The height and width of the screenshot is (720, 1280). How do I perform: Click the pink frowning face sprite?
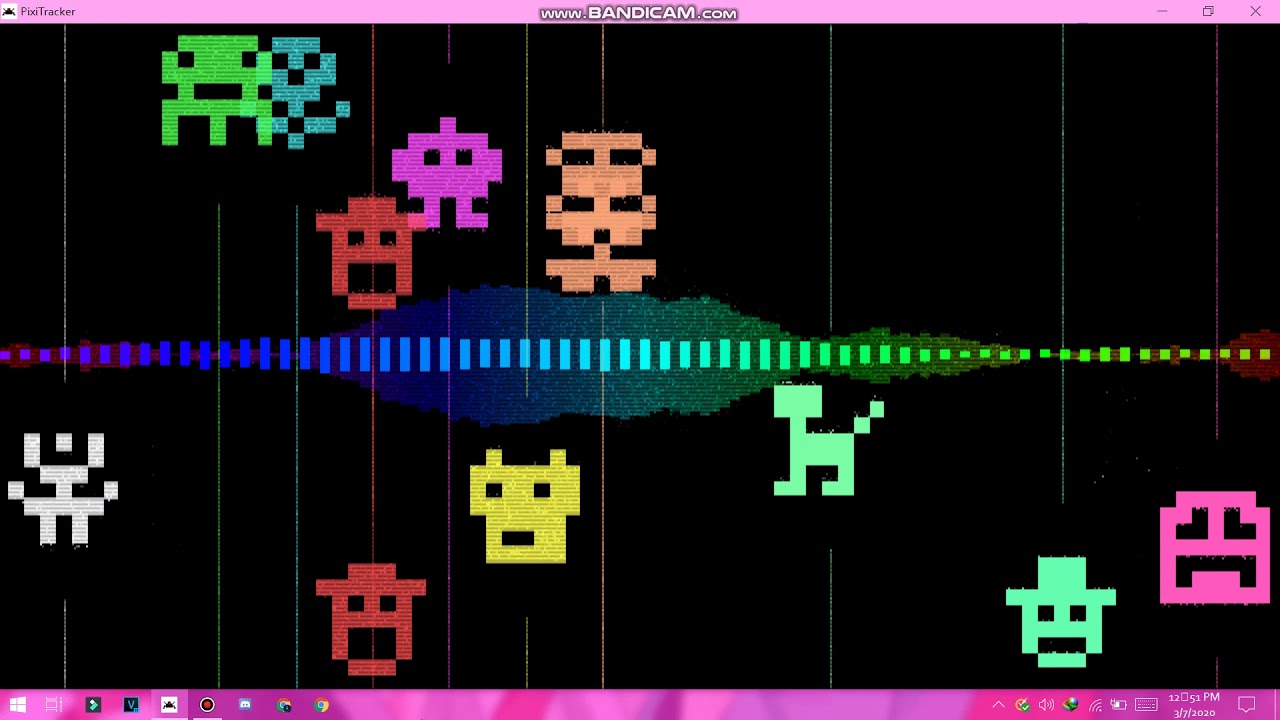point(1215,548)
